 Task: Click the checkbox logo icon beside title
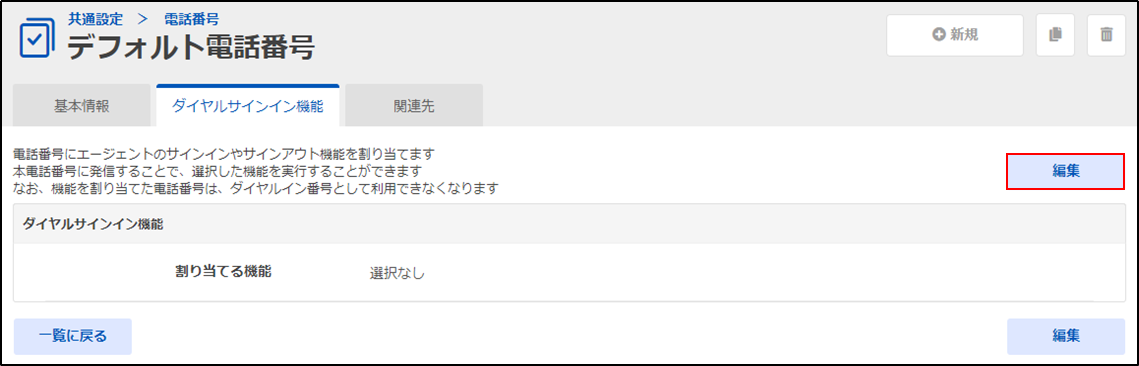pos(36,41)
